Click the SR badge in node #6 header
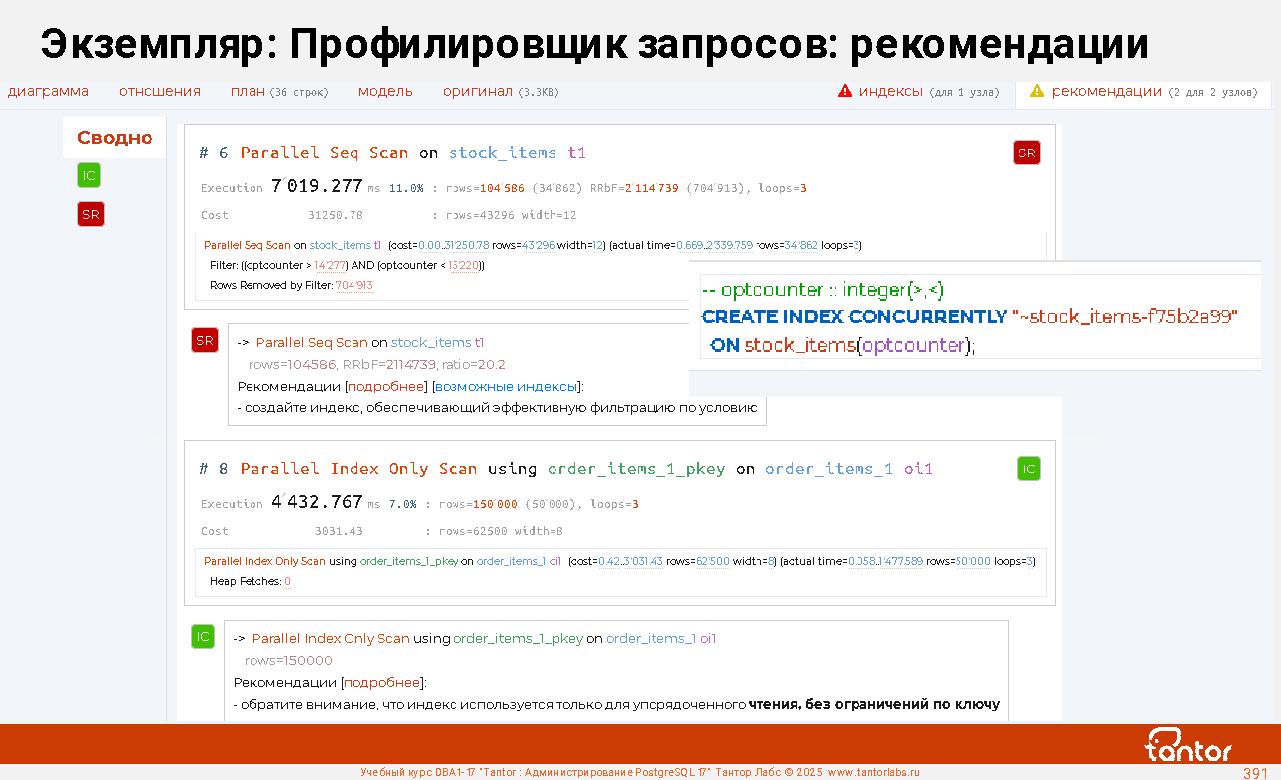1281x780 pixels. coord(1026,152)
